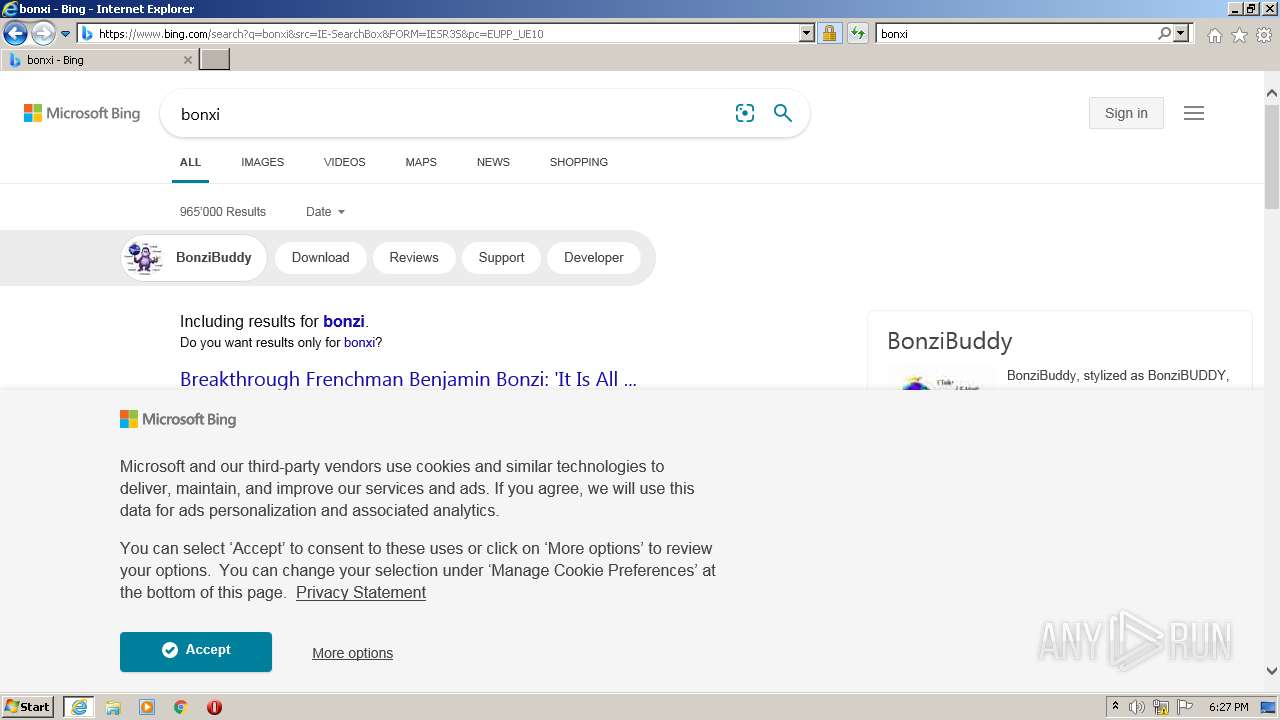
Task: Go back with the IE back arrow
Action: [x=15, y=34]
